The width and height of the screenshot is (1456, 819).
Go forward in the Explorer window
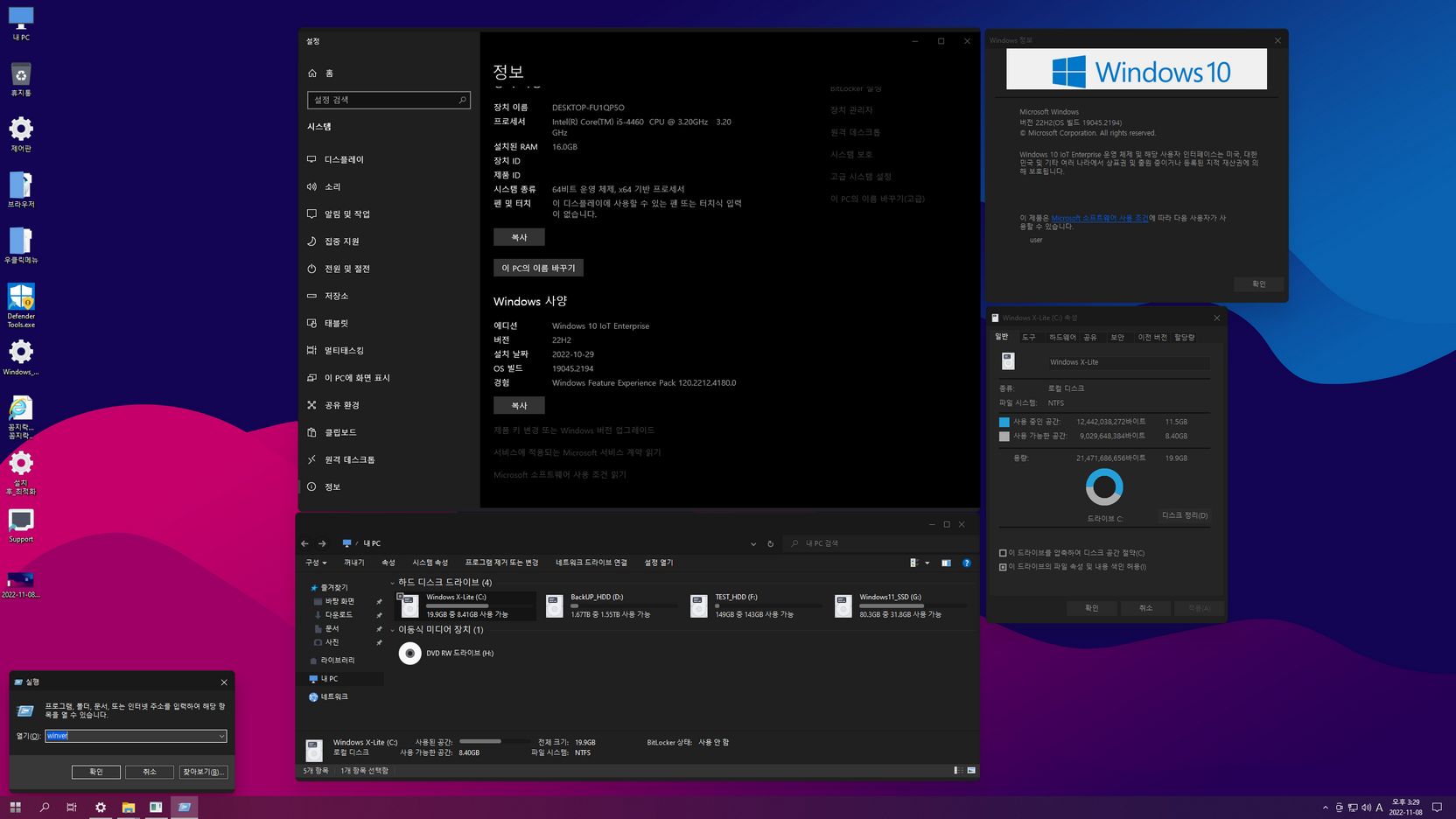[x=322, y=543]
